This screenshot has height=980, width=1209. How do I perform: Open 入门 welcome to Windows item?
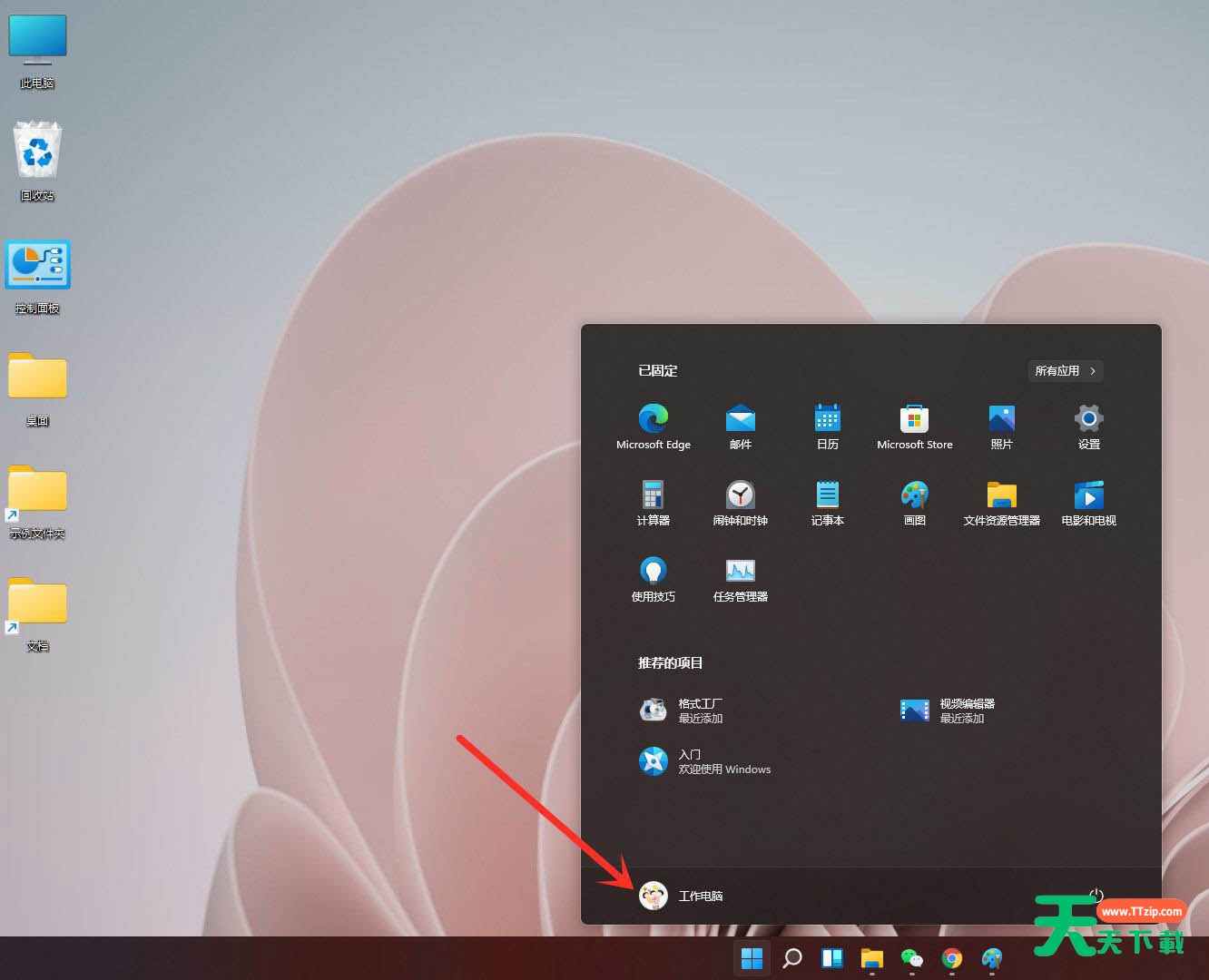coord(705,761)
